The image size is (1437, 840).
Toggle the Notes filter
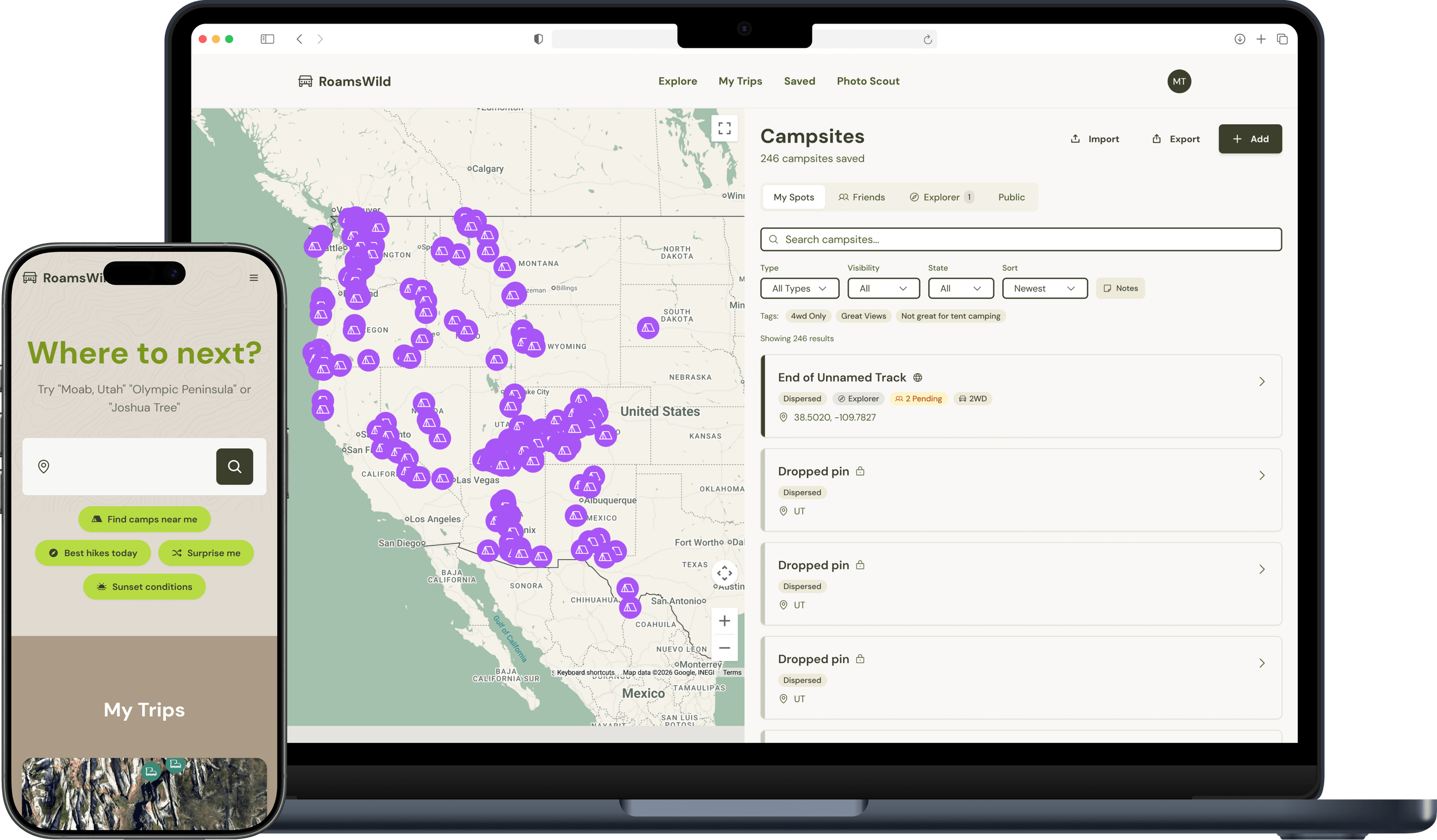[1120, 288]
